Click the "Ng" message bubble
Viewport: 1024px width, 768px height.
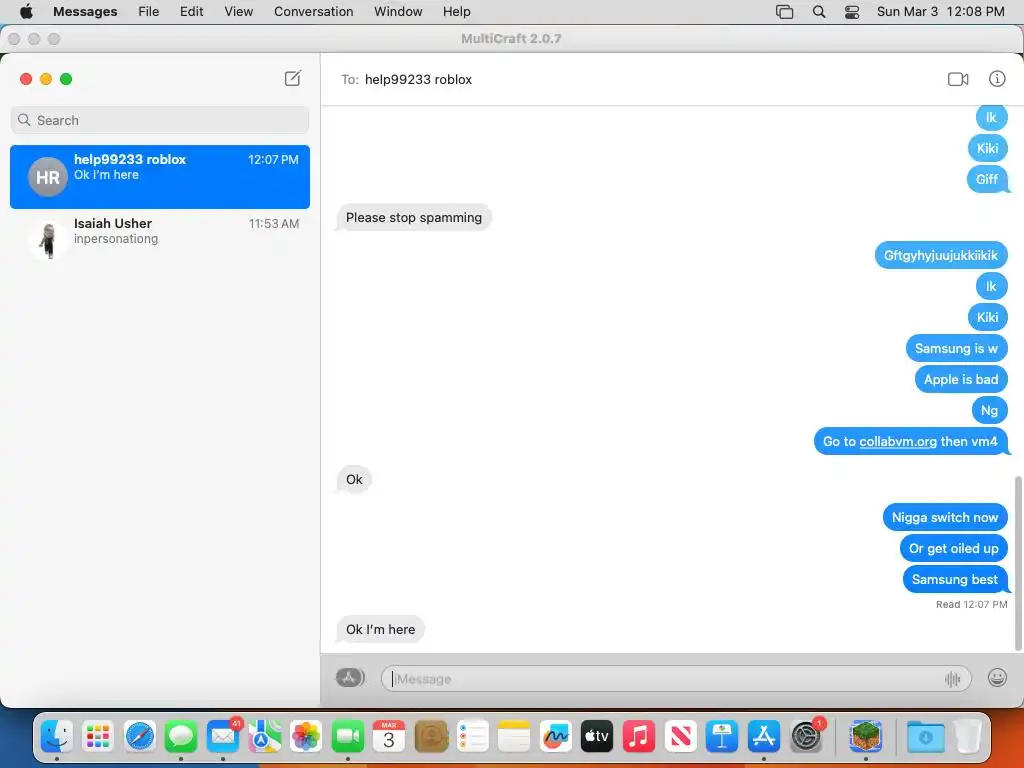[x=989, y=410]
